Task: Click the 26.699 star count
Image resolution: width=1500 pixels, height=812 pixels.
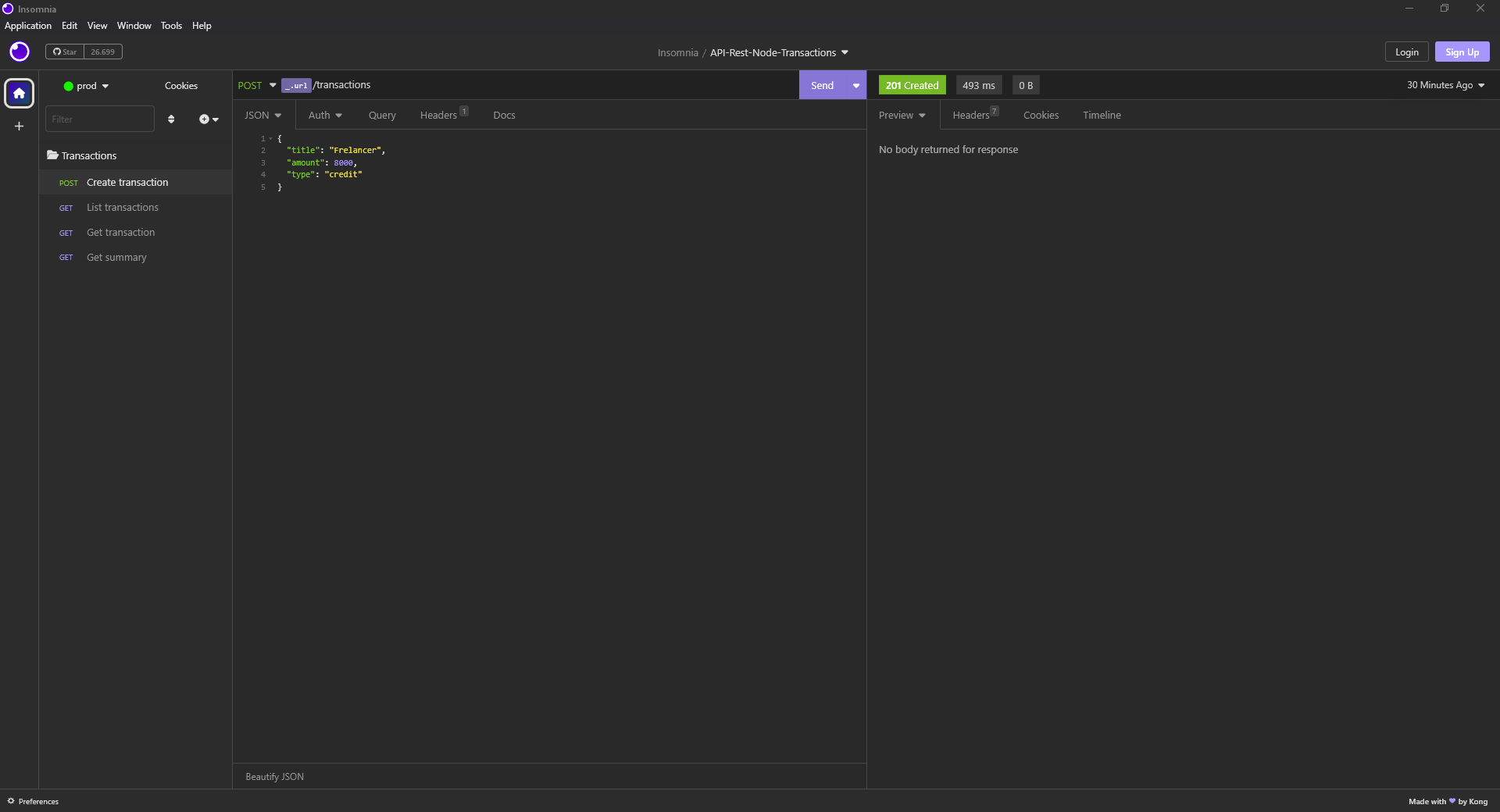Action: 102,52
